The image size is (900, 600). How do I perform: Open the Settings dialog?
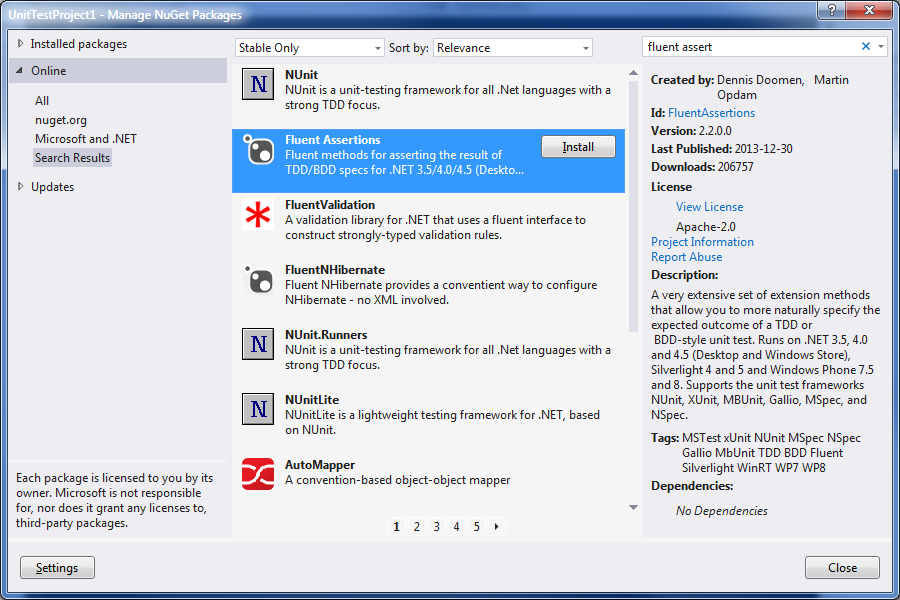[x=57, y=567]
